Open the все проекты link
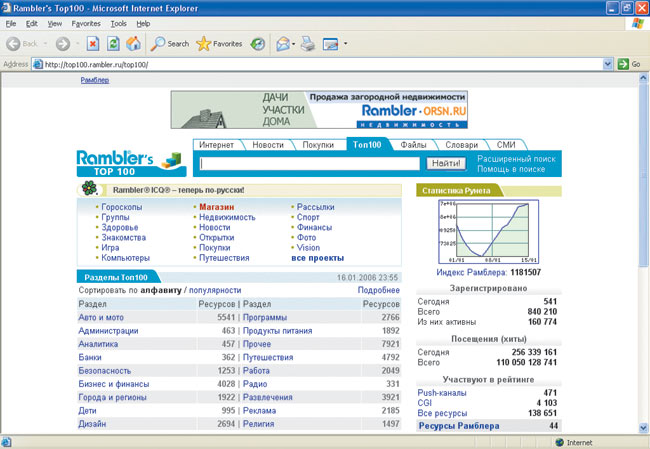Viewport: 650px width, 449px height. [x=318, y=258]
